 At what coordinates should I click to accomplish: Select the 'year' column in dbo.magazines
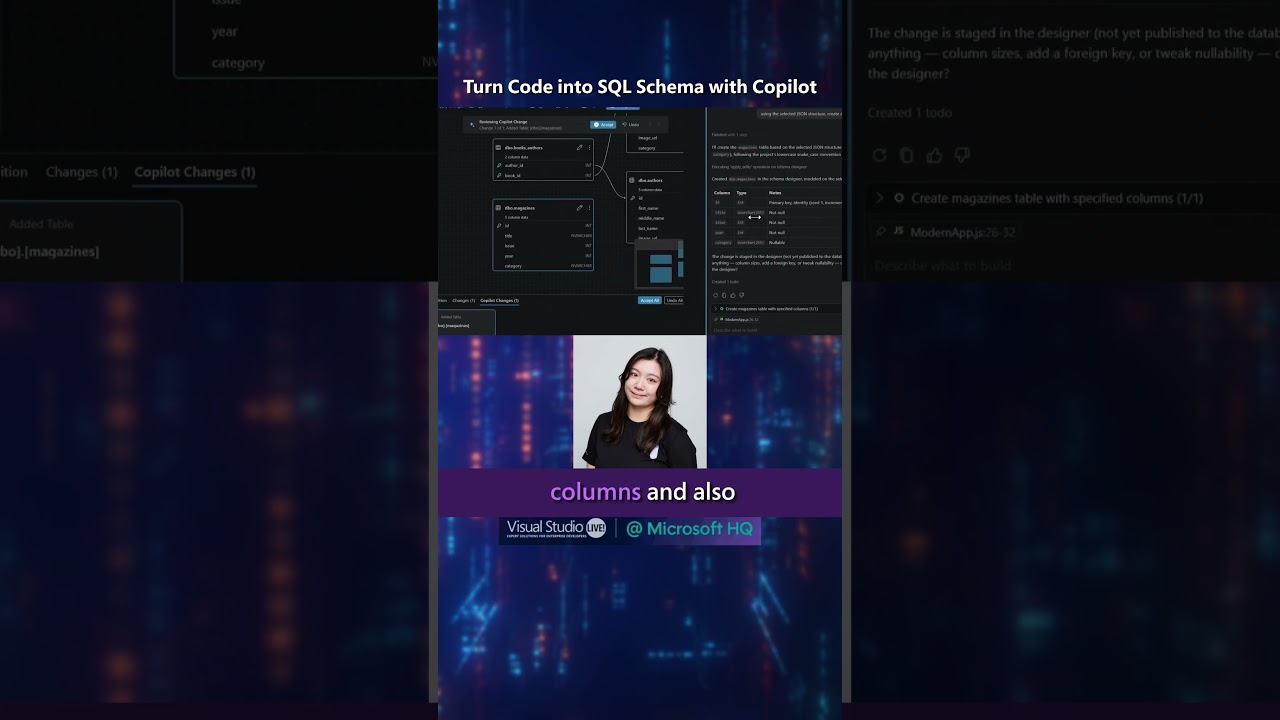[542, 256]
